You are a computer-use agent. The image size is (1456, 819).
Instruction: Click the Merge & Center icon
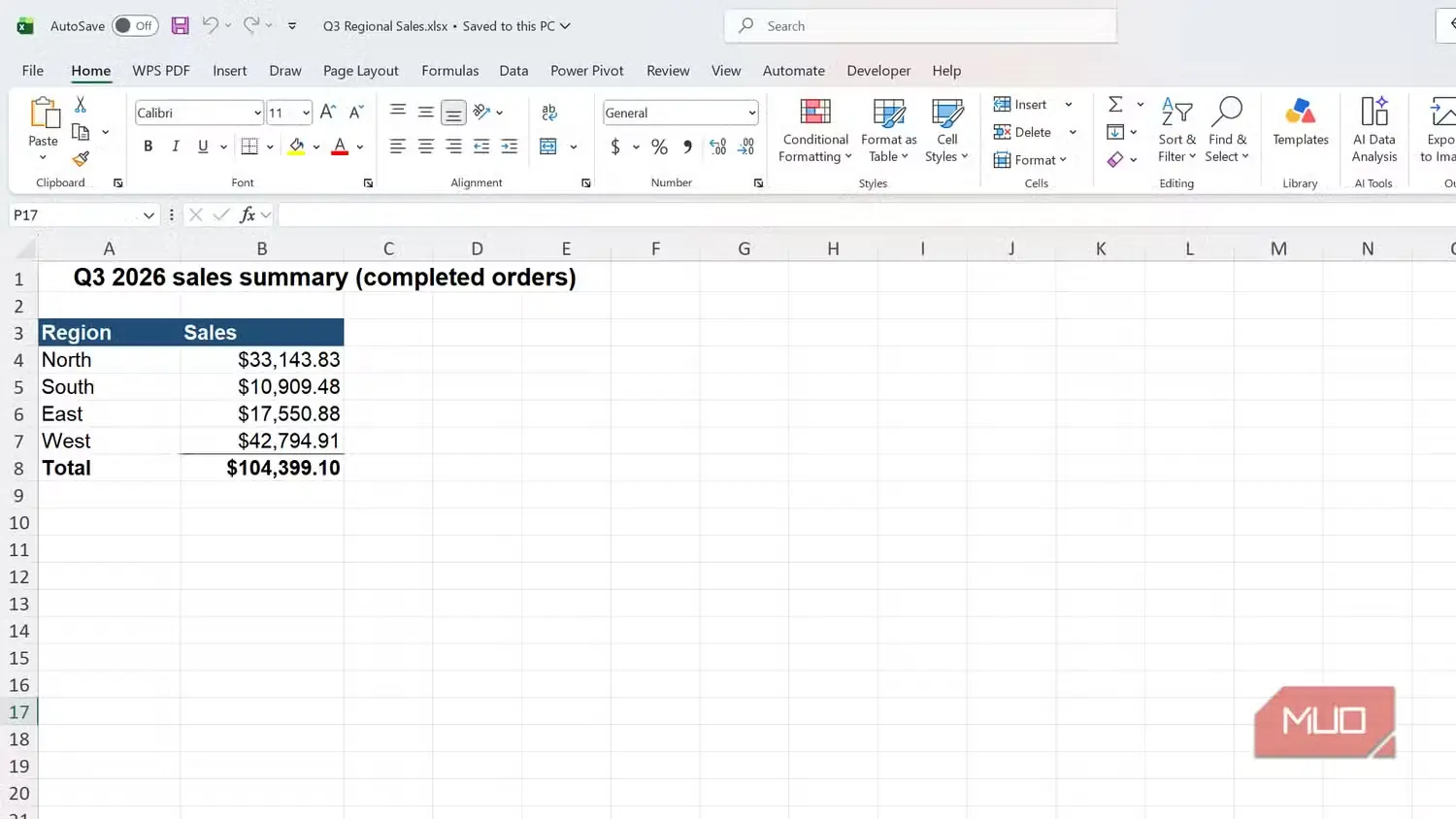point(548,147)
